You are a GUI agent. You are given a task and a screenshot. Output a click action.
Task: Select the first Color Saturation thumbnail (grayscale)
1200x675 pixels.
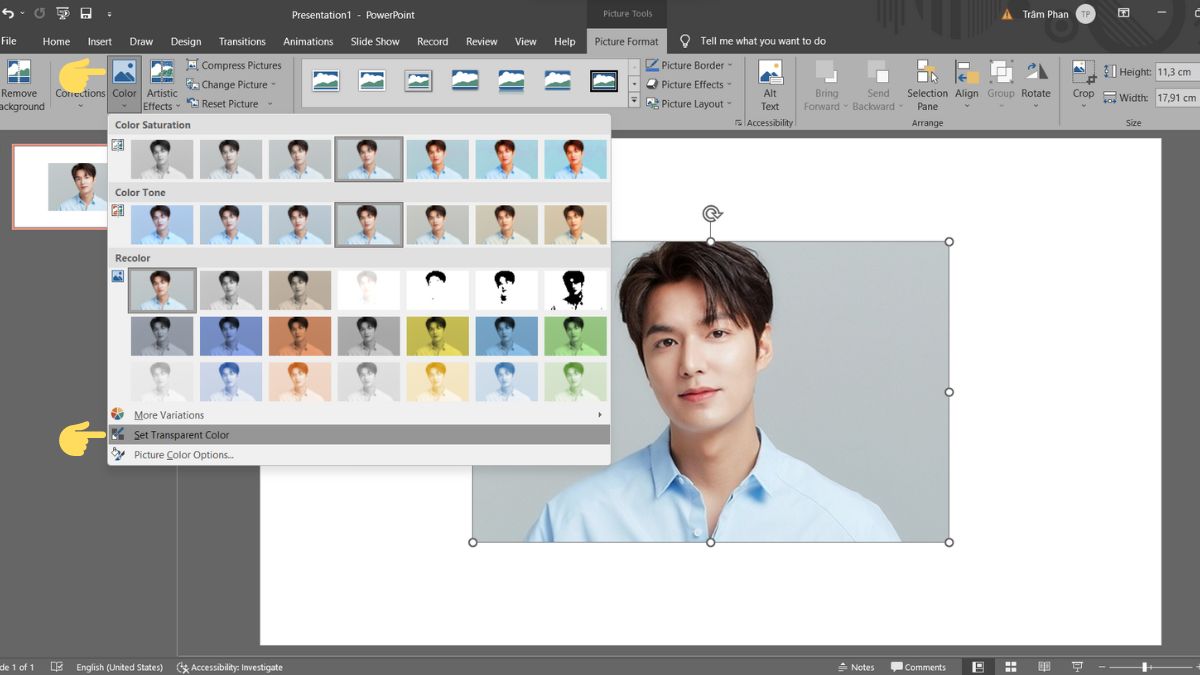tap(161, 159)
